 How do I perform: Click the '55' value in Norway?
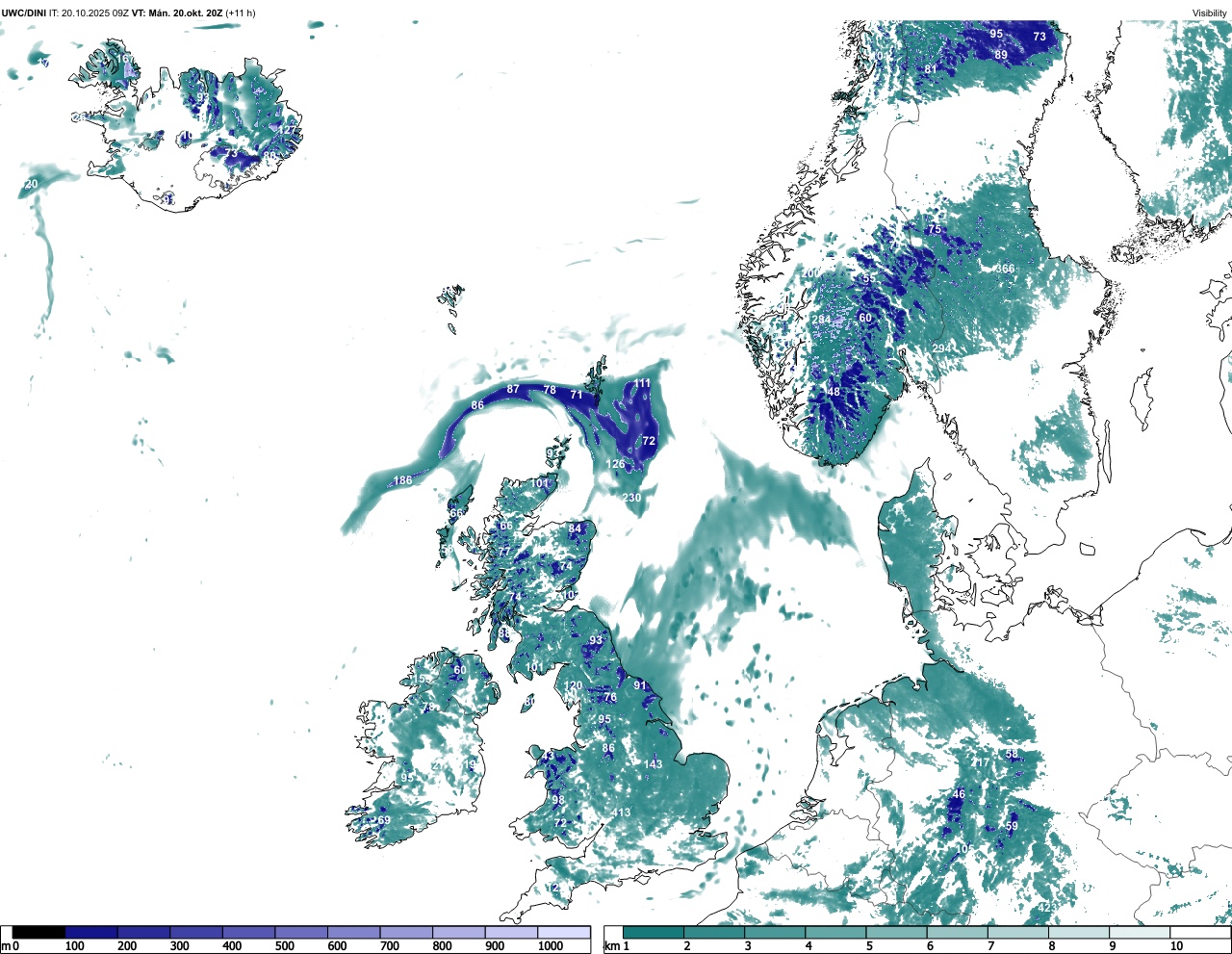coord(869,278)
